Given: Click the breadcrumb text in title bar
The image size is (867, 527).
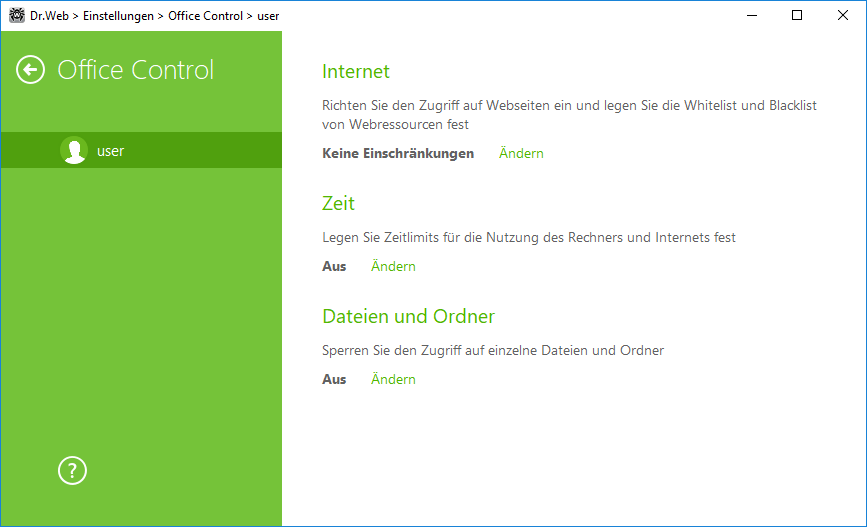Looking at the screenshot, I should (155, 16).
